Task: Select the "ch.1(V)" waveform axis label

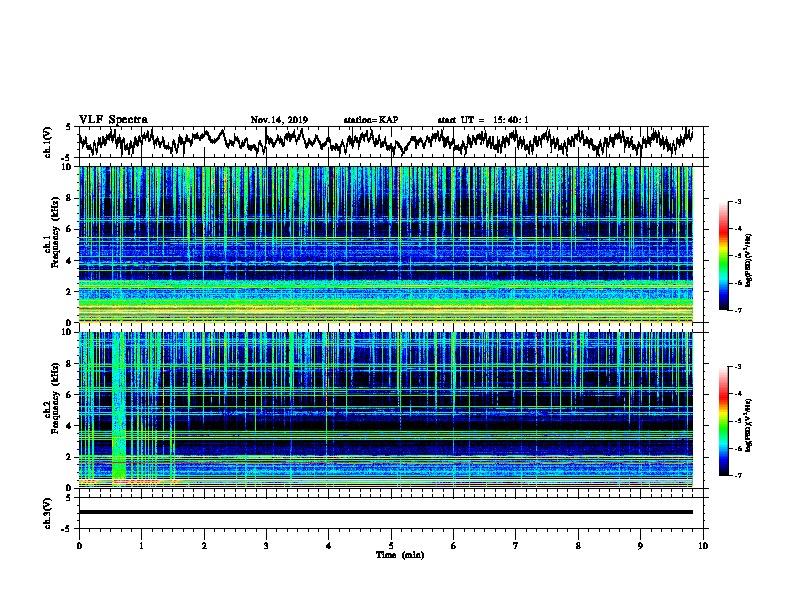Action: click(47, 142)
